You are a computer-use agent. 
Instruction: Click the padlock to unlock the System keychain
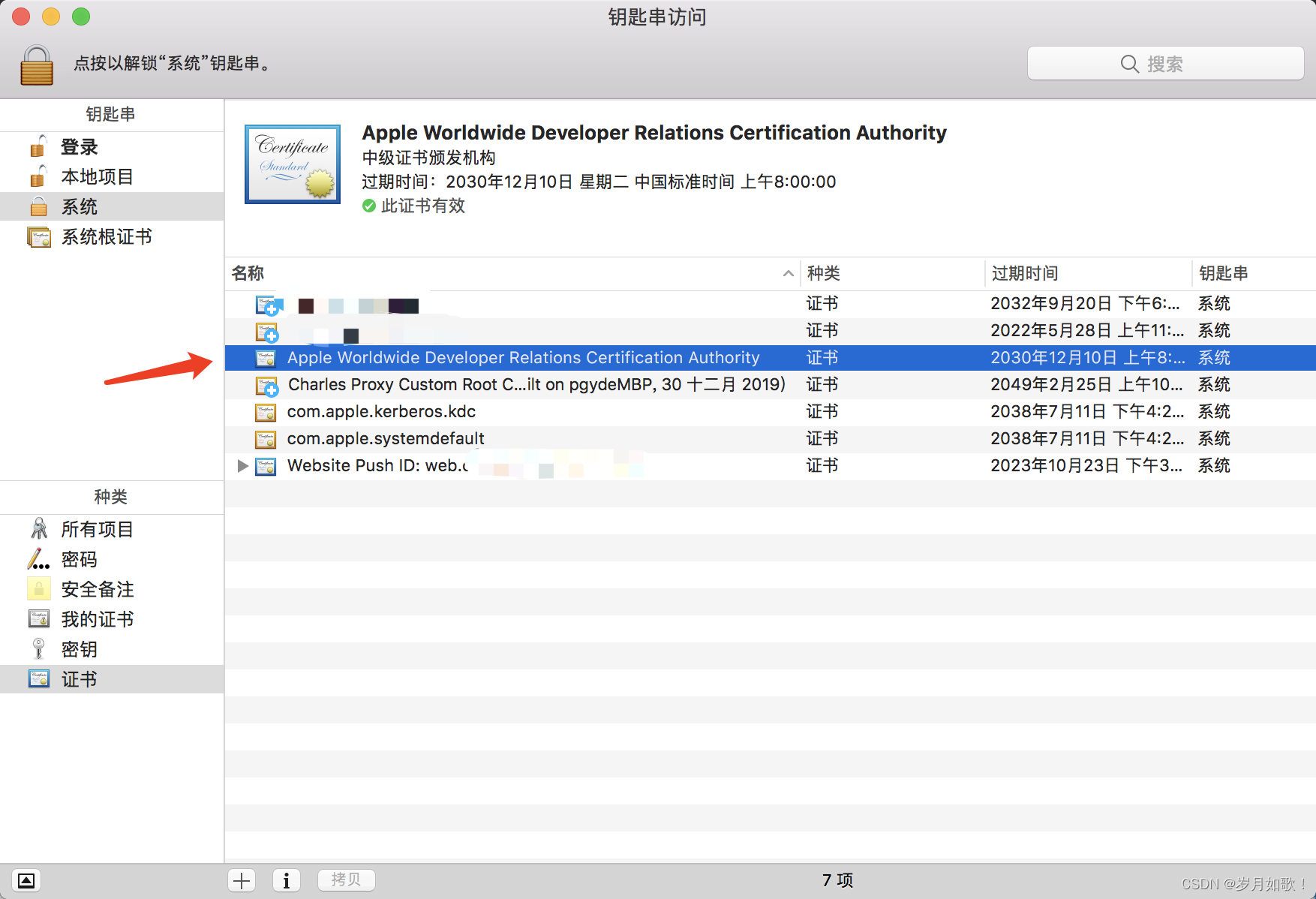tap(37, 65)
